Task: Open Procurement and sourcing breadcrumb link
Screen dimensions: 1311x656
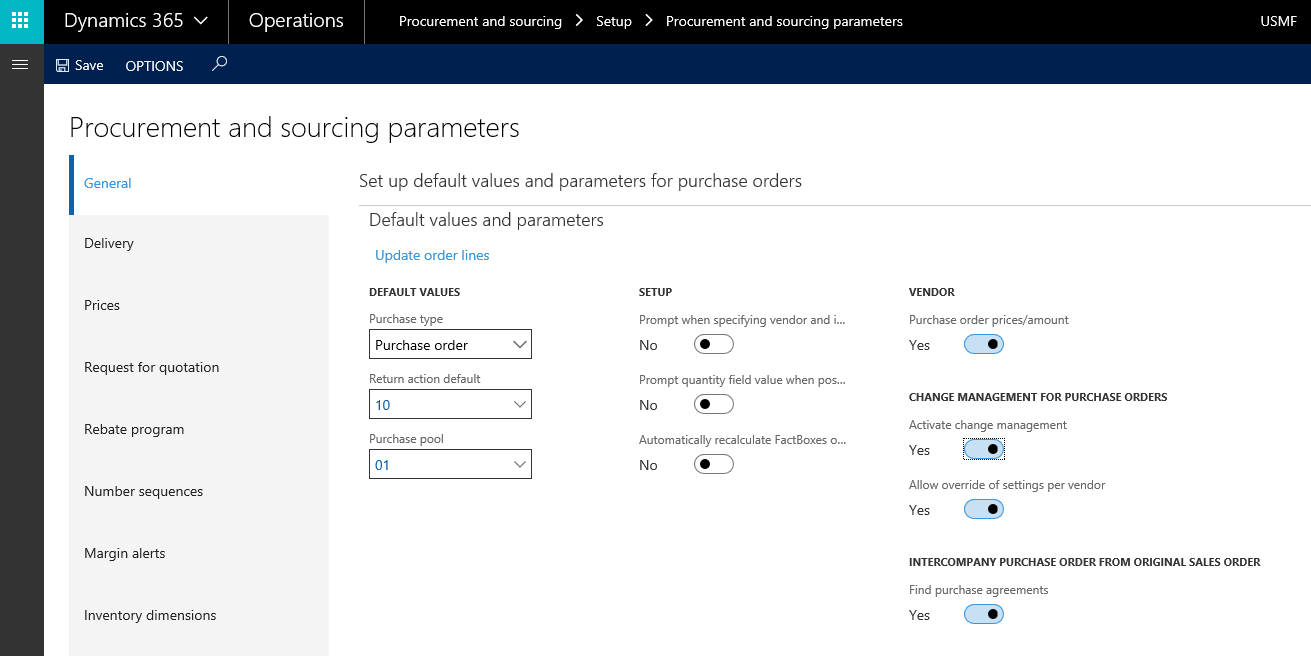Action: pos(480,20)
